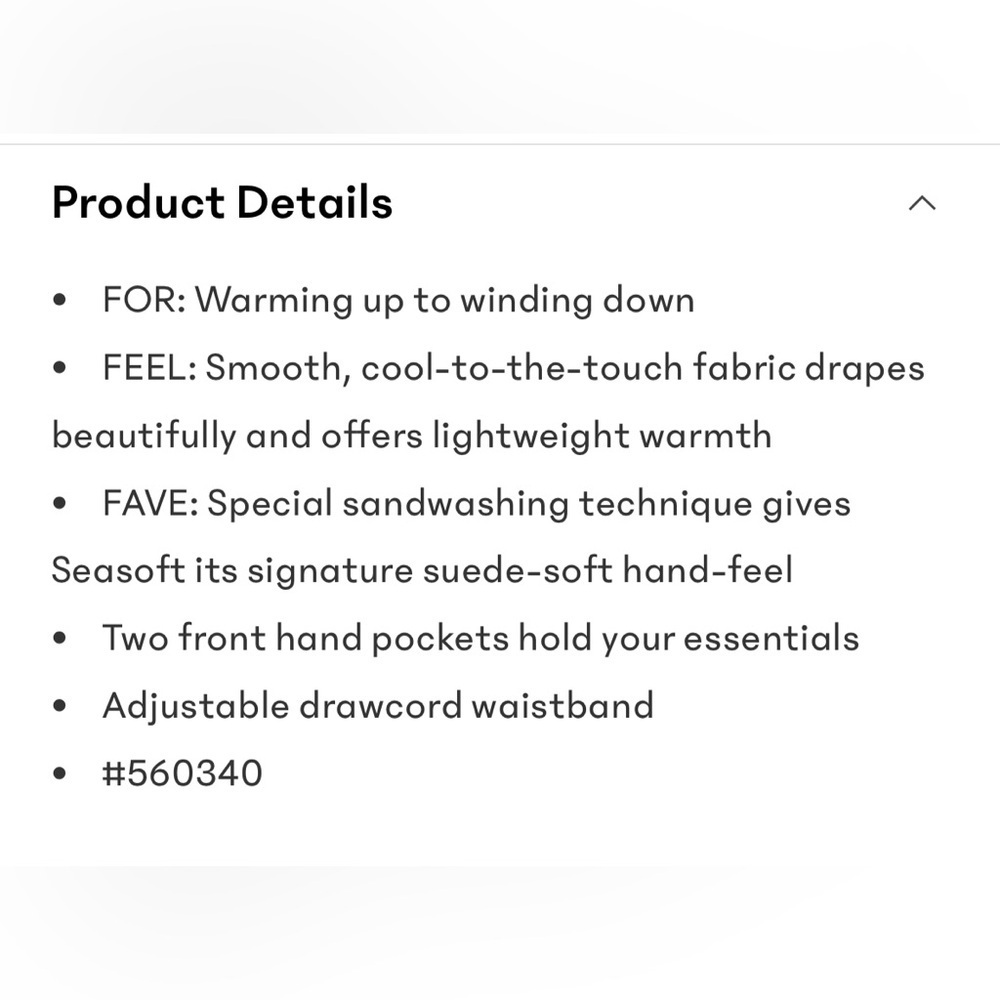Click the Product Details section heading
The width and height of the screenshot is (1000, 1000).
tap(222, 203)
